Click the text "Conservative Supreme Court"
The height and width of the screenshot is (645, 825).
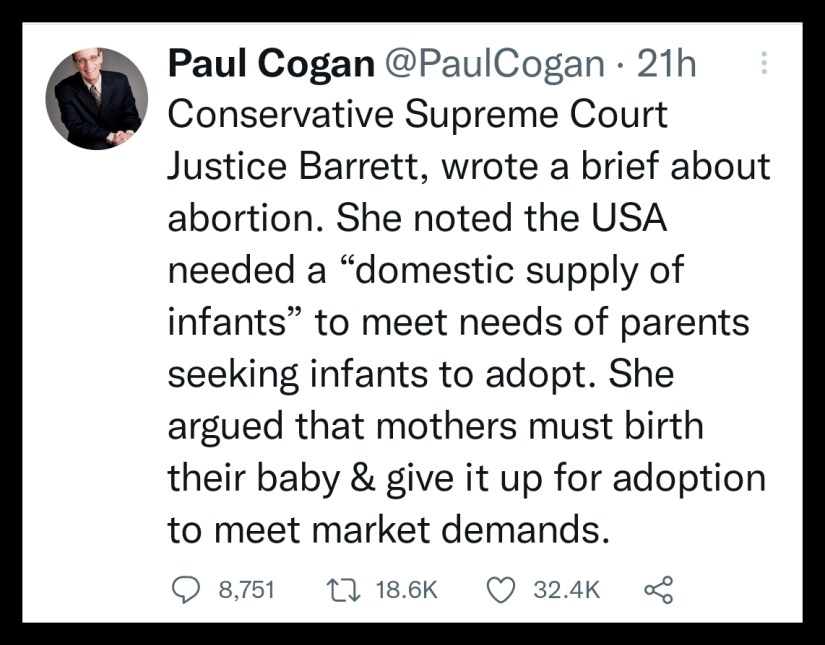click(417, 114)
